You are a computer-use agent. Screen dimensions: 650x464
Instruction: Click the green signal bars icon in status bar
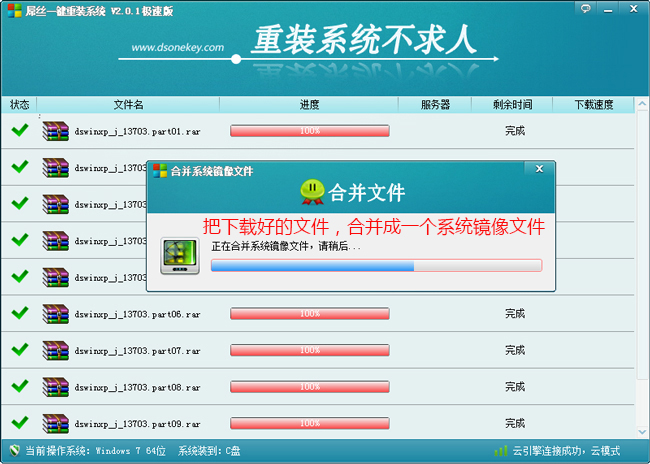(x=501, y=451)
